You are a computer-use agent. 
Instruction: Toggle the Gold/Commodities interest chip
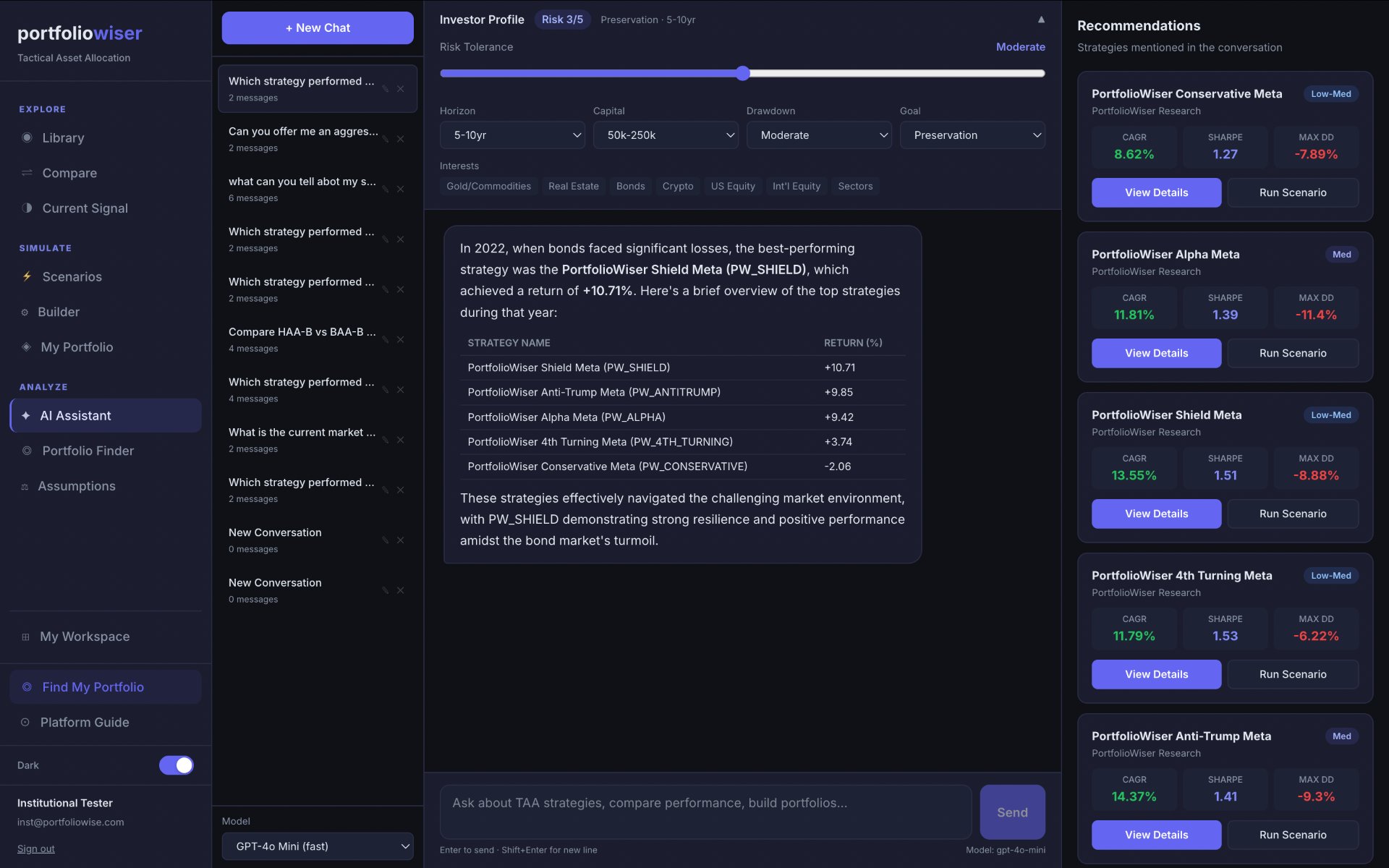point(488,186)
